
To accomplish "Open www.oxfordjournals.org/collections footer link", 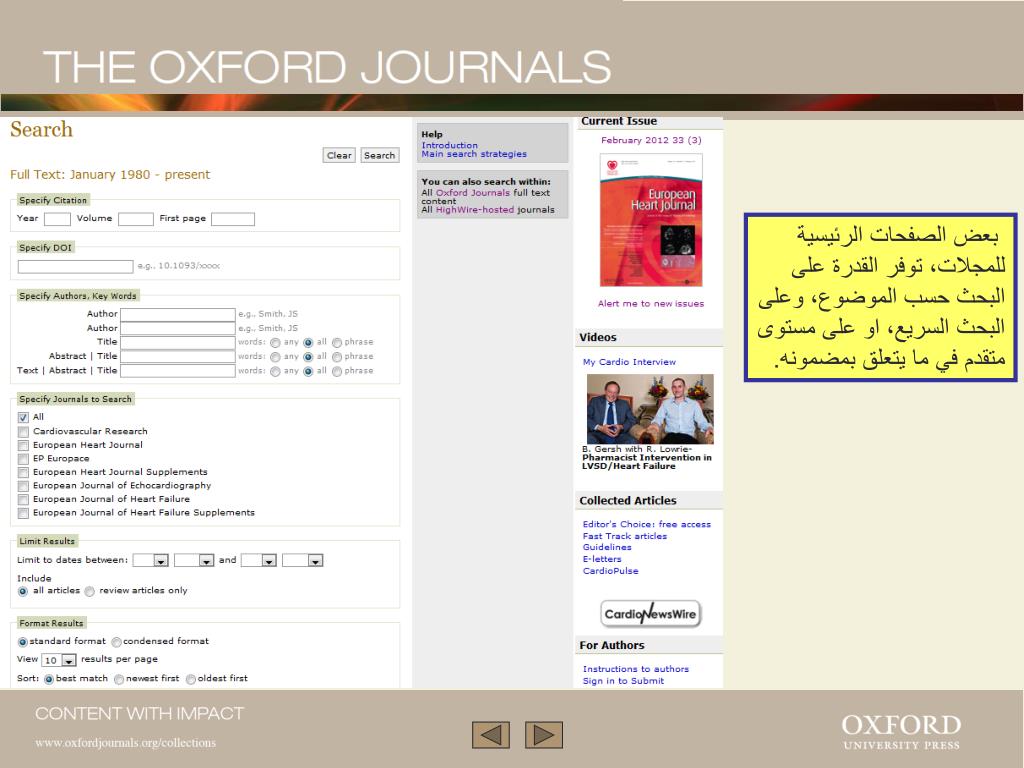I will click(x=125, y=743).
